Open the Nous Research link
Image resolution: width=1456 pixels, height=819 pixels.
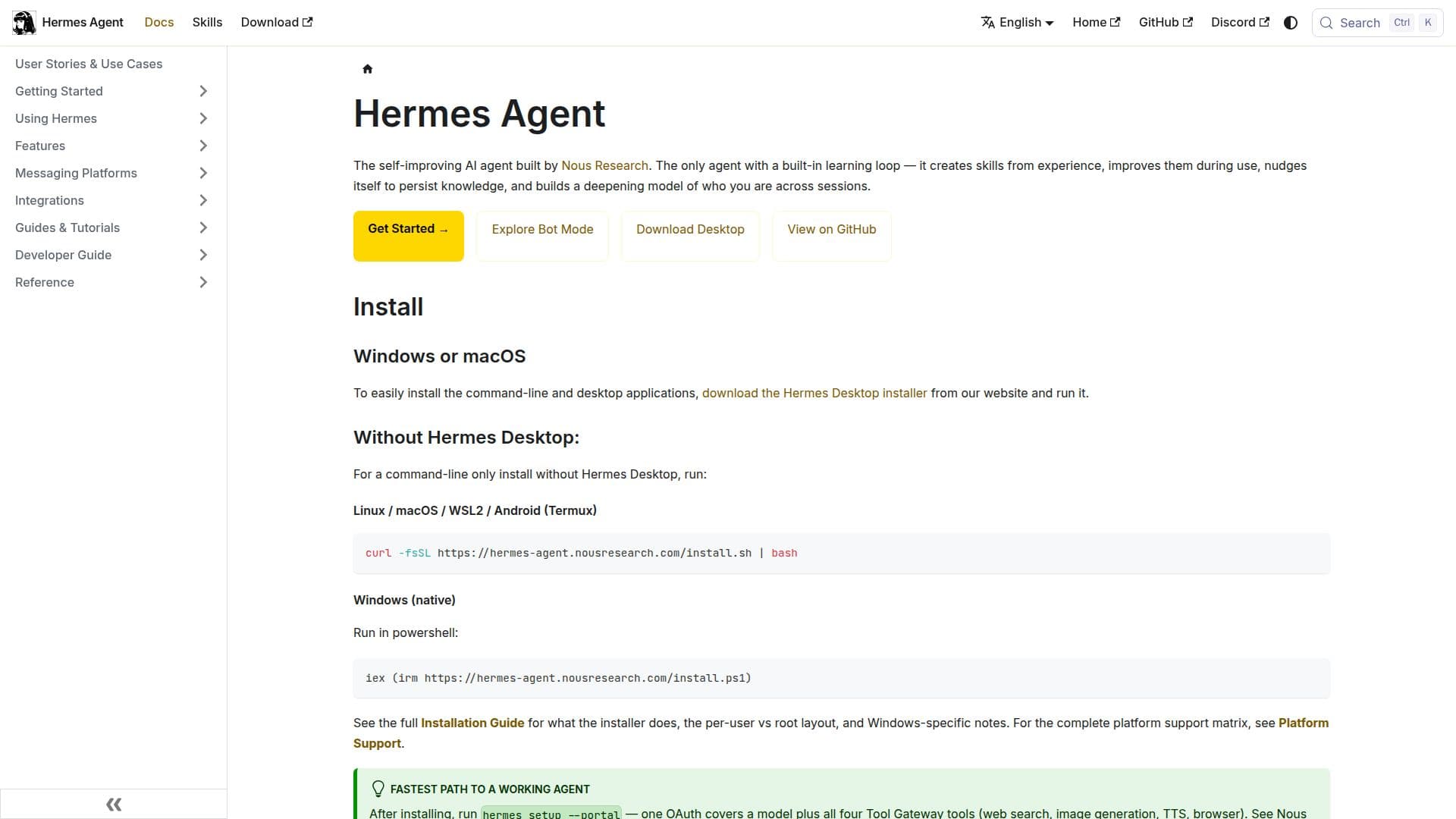coord(604,165)
